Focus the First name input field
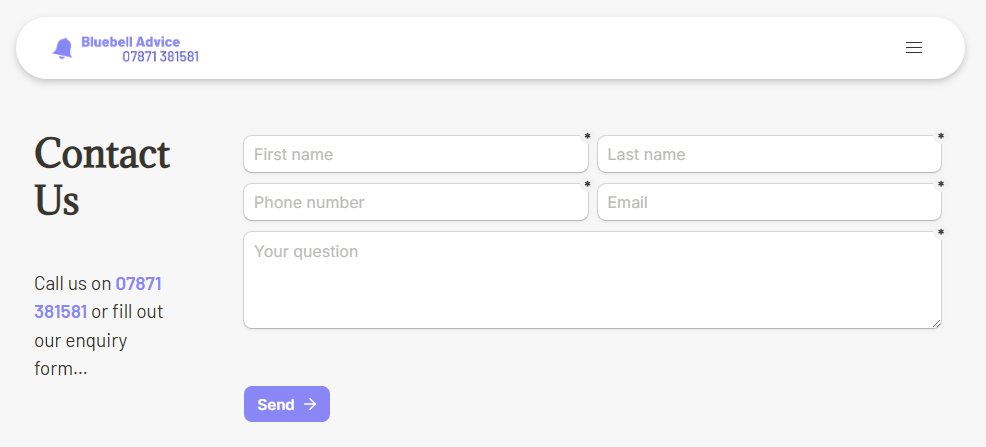Screen dimensions: 986x447 click(x=415, y=154)
